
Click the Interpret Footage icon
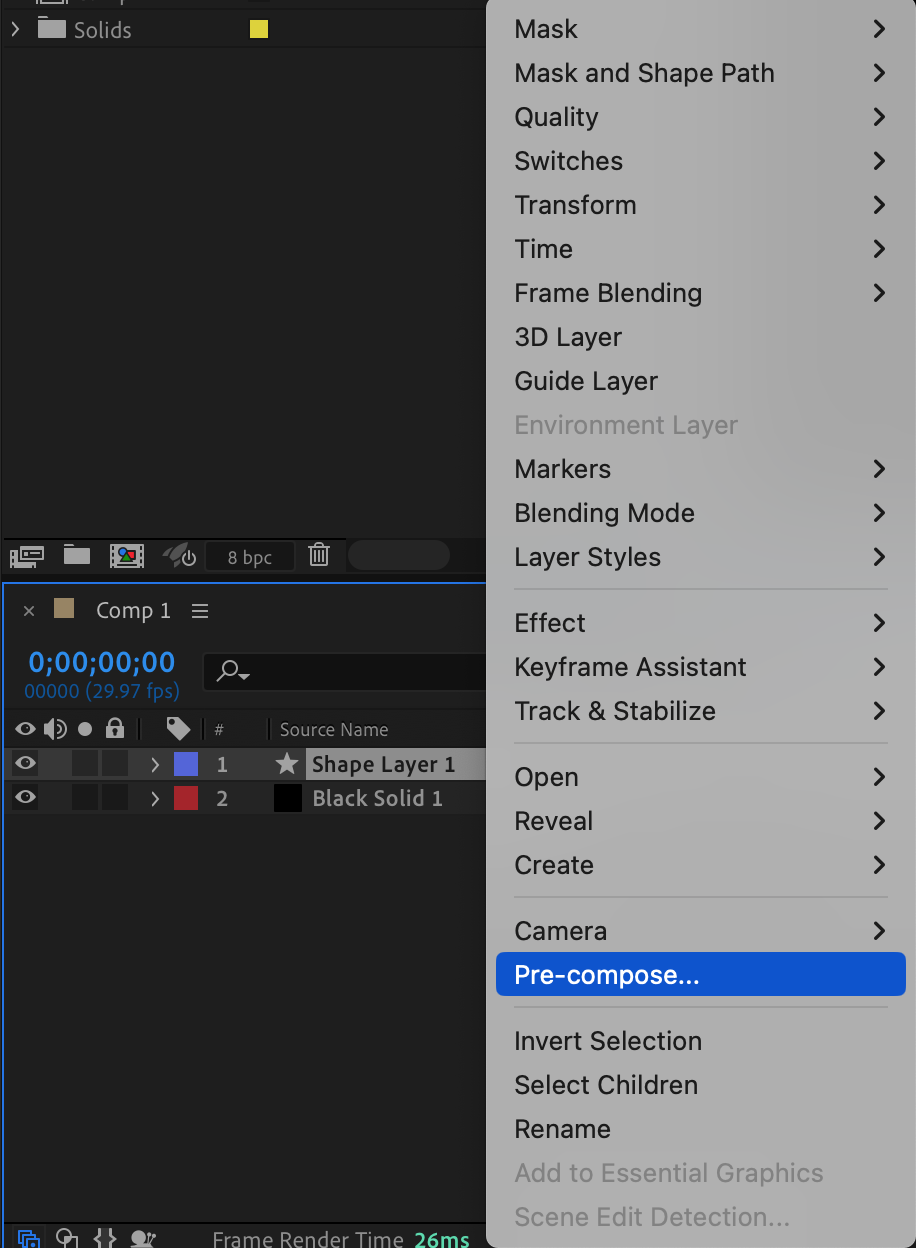(26, 556)
